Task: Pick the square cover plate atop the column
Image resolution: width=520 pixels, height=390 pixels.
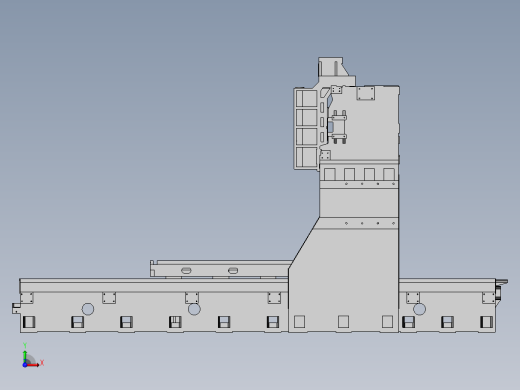Action: pyautogui.click(x=366, y=93)
